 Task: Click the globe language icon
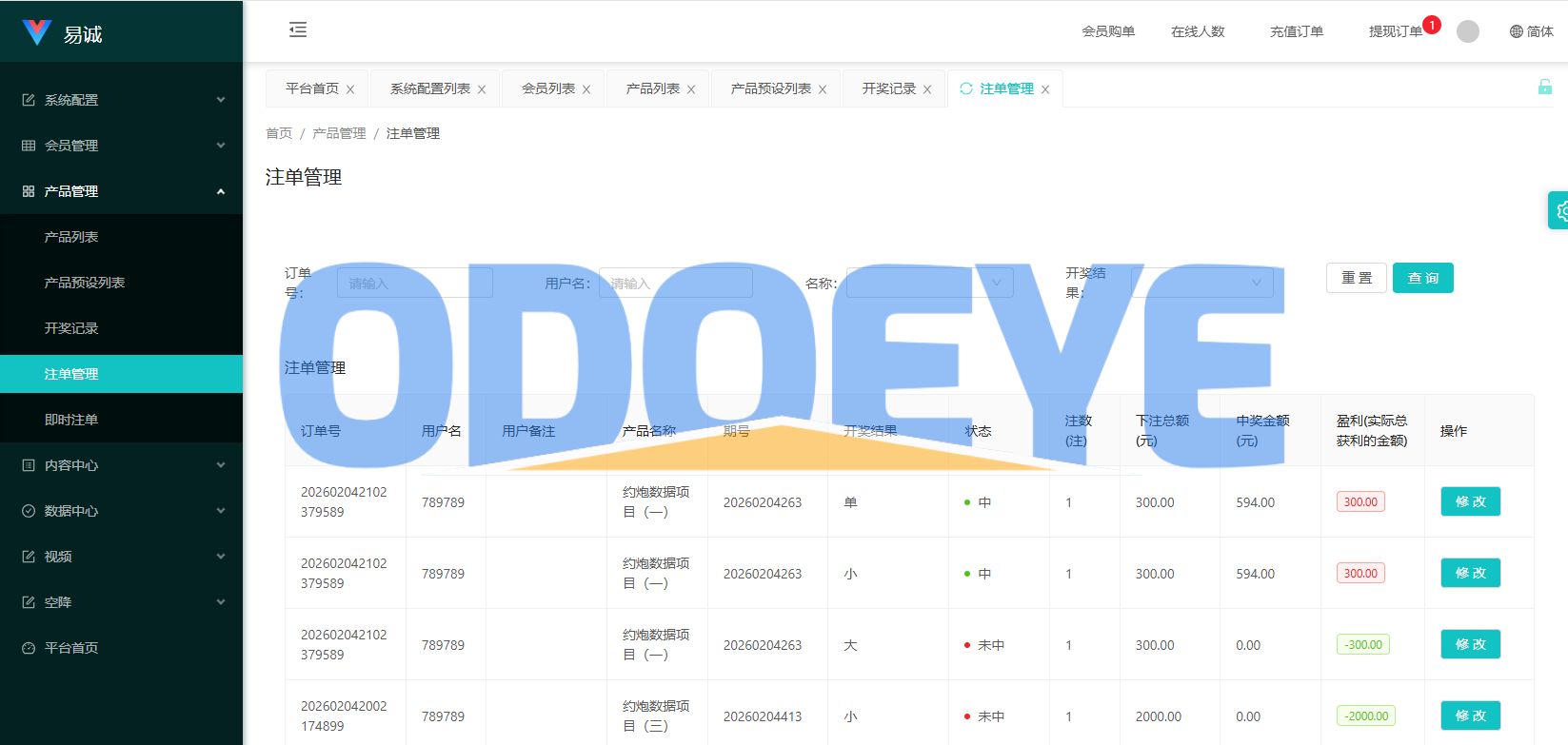tap(1517, 31)
